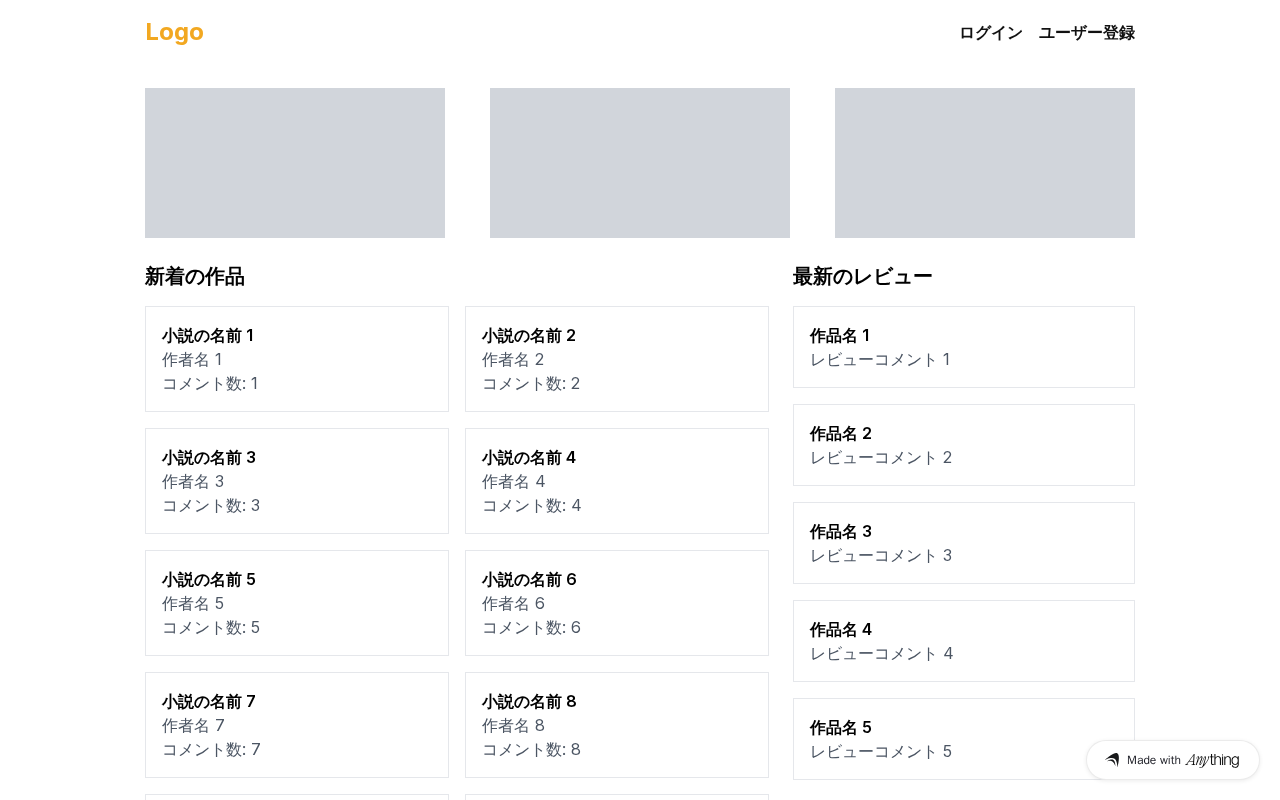View the 作品名 3 review card

click(964, 543)
